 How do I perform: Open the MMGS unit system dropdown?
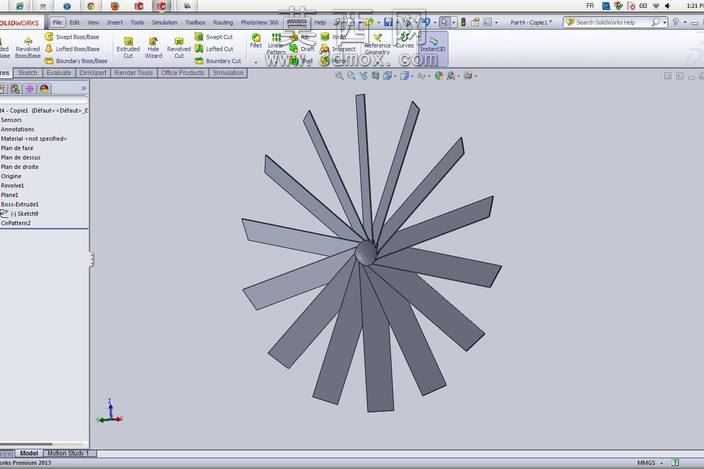point(650,462)
